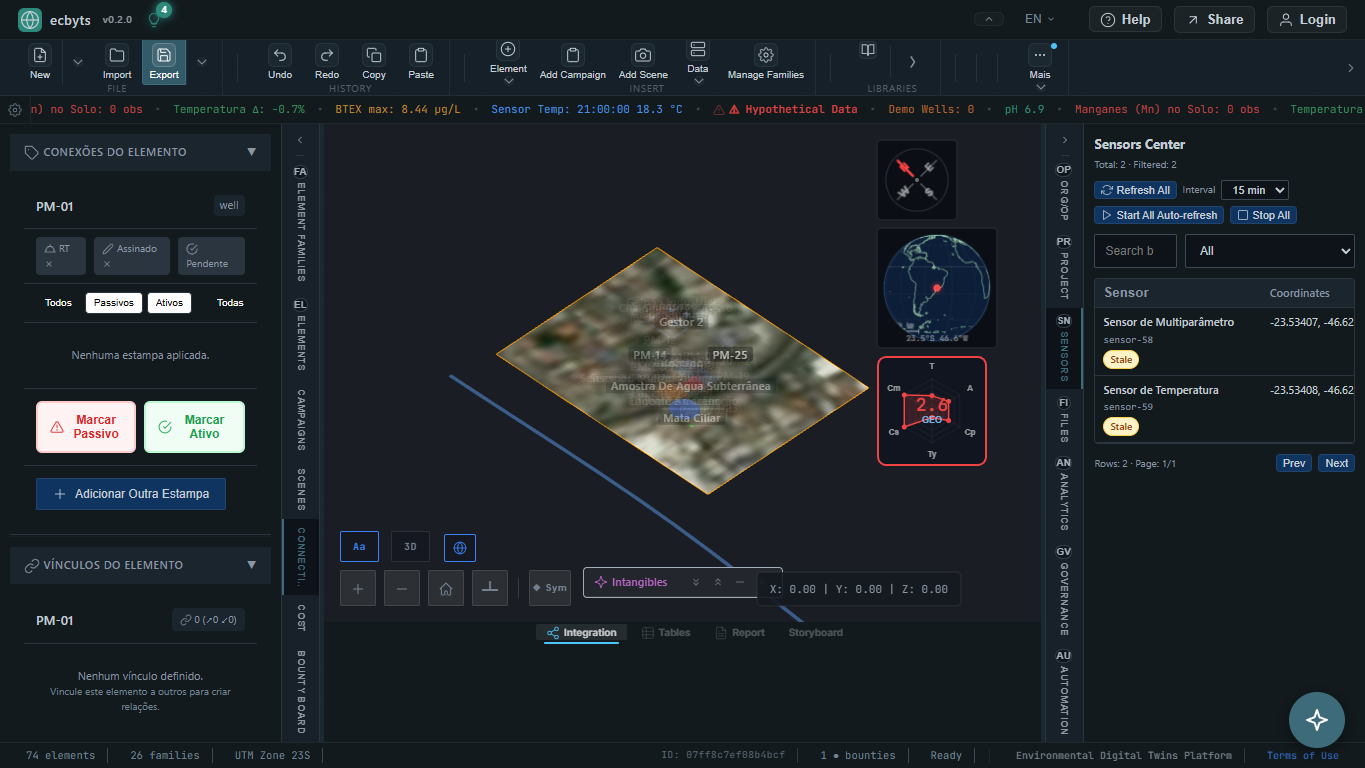Viewport: 1365px width, 768px height.
Task: Click the Add Scene camera icon
Action: (643, 56)
